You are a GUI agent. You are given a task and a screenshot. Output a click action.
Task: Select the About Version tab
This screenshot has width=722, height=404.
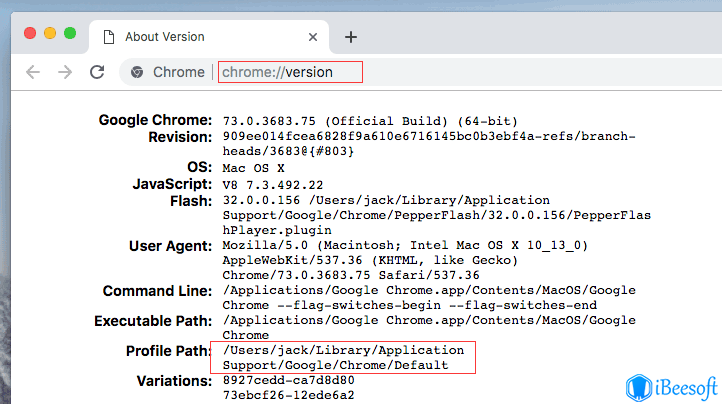[210, 37]
